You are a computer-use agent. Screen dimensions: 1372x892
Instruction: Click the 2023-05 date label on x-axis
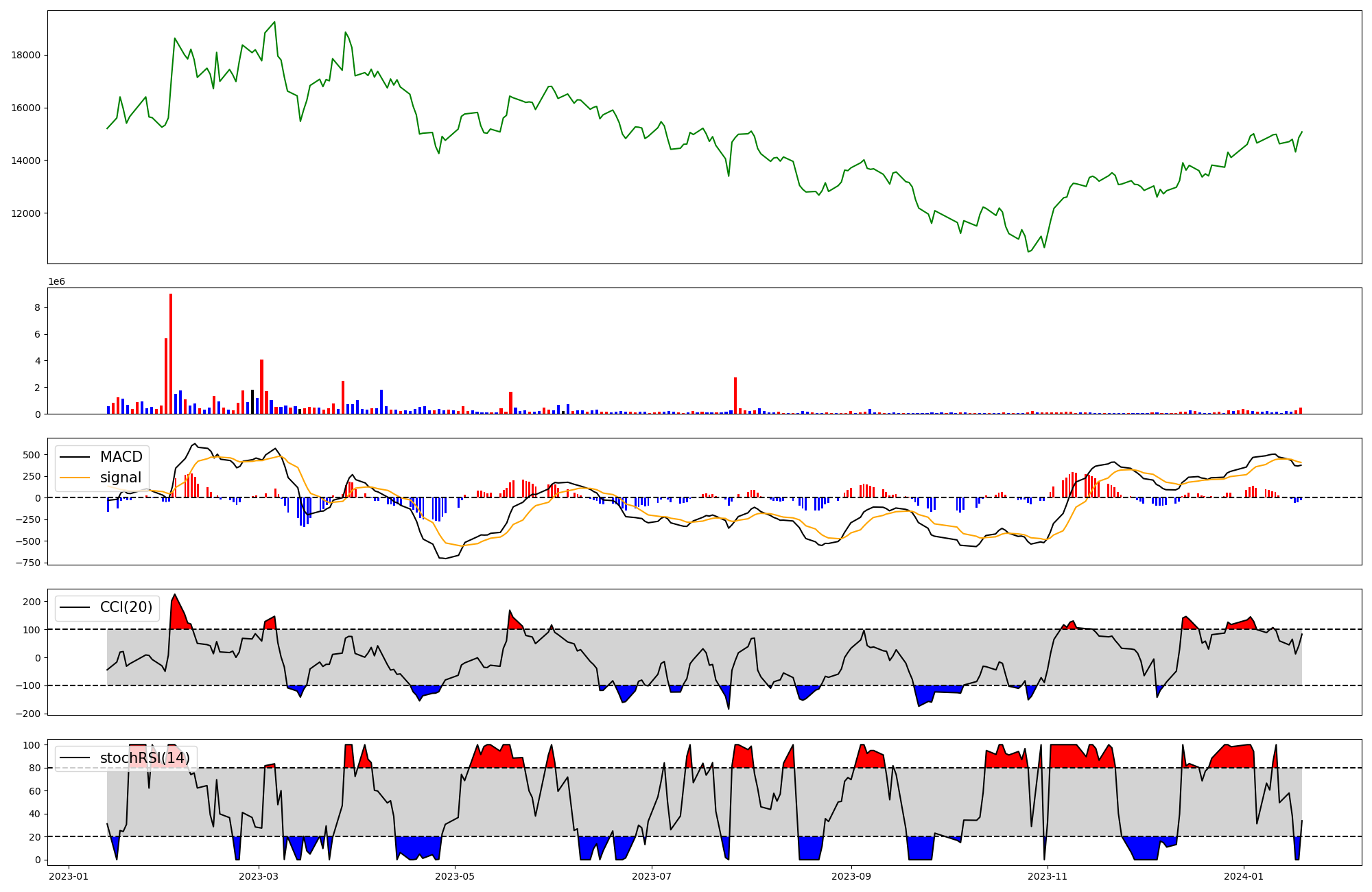coord(456,876)
